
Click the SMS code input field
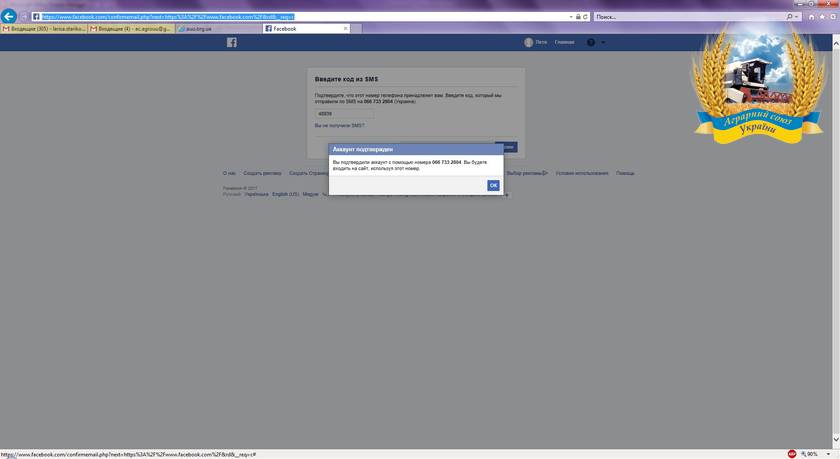[x=344, y=114]
